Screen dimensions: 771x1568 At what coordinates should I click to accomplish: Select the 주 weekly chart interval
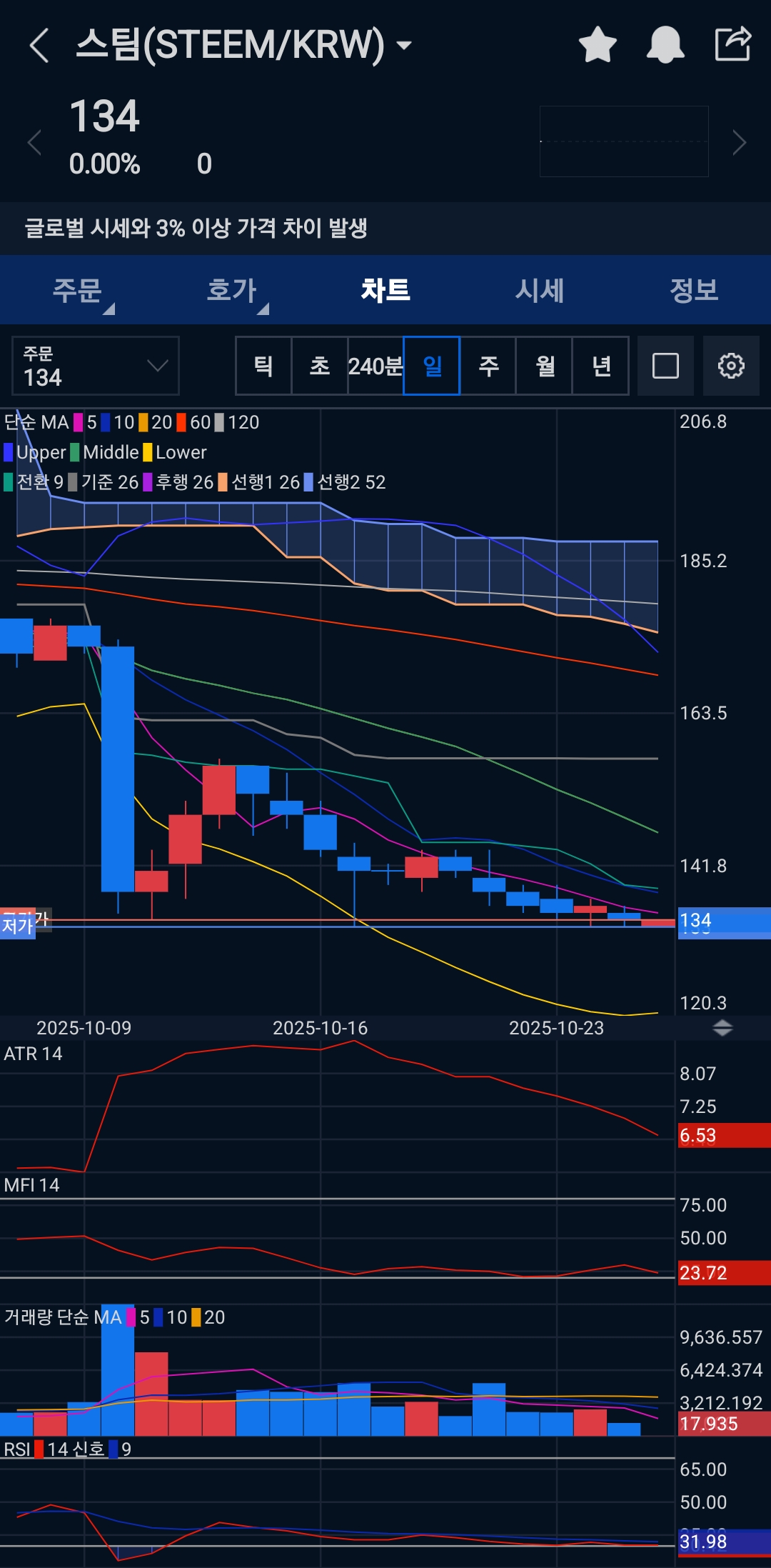488,366
